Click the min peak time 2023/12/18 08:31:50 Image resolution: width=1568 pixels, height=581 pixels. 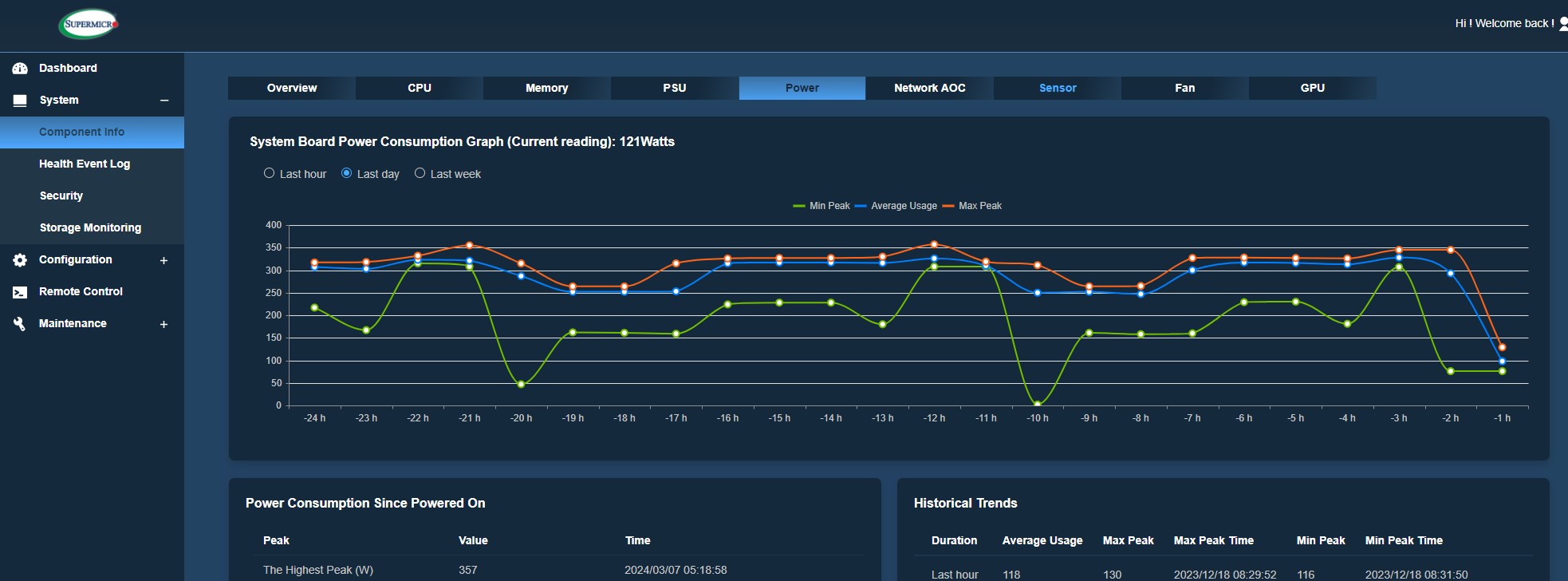[x=1416, y=575]
